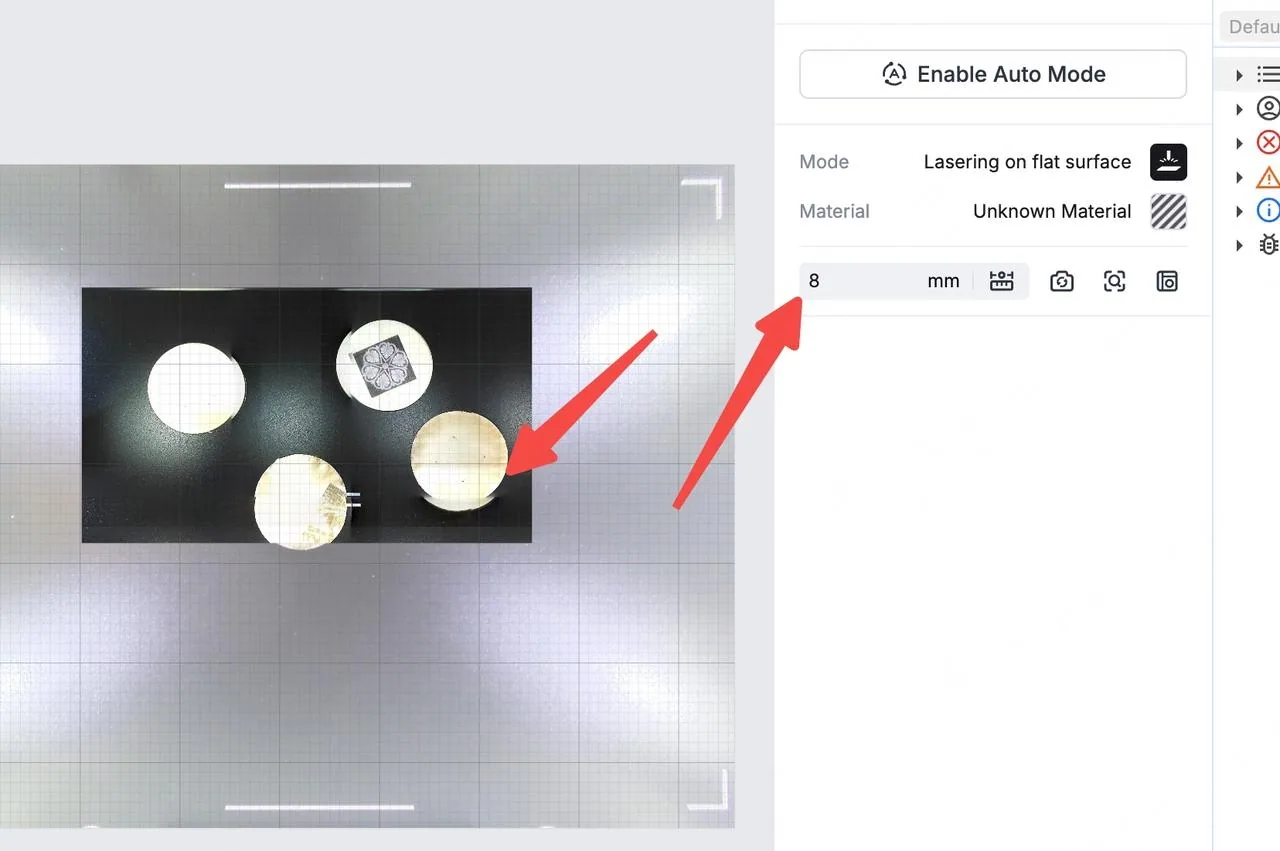This screenshot has width=1280, height=851.
Task: Expand the warnings row arrow
Action: tap(1239, 177)
